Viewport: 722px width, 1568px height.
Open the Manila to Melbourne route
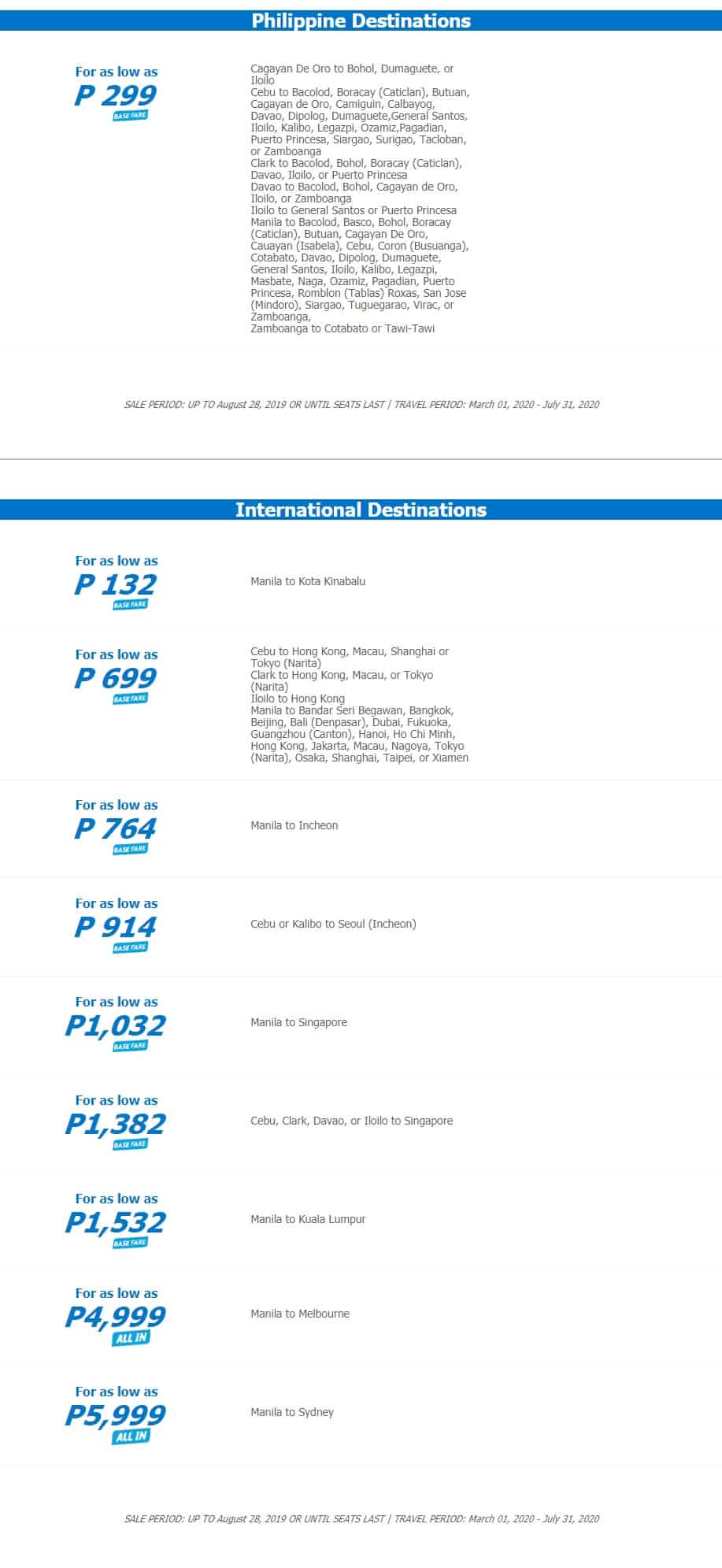tap(300, 1314)
